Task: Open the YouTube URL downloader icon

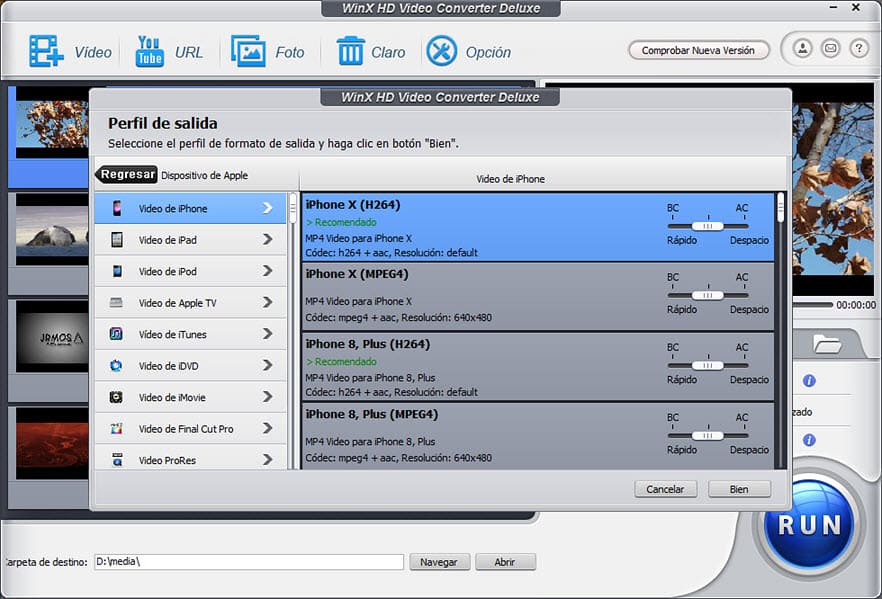Action: coord(150,51)
